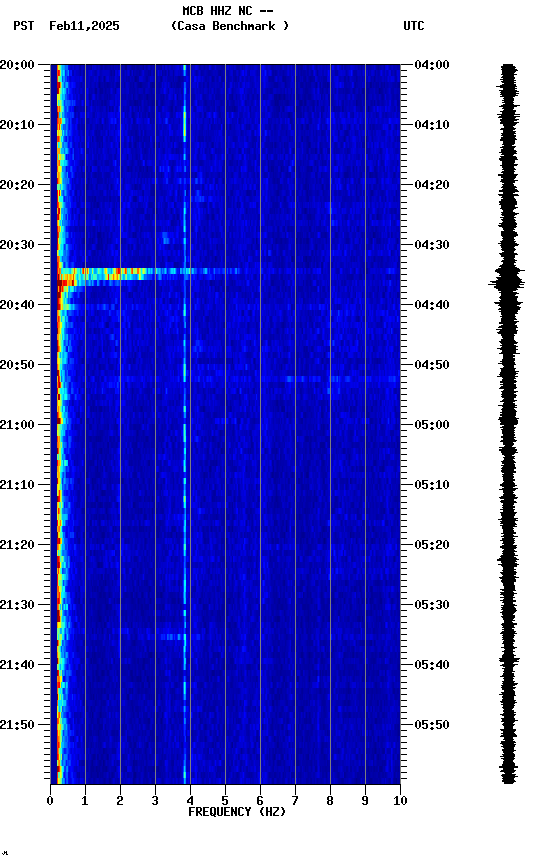
Task: Click the "Feb11,2025" date label
Action: pos(84,26)
